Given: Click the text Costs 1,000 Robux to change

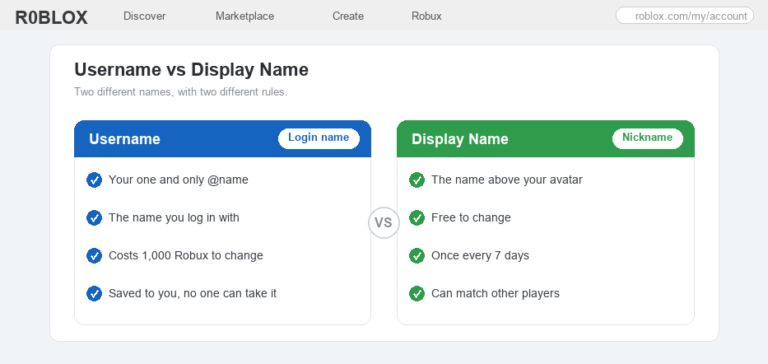Looking at the screenshot, I should 186,255.
